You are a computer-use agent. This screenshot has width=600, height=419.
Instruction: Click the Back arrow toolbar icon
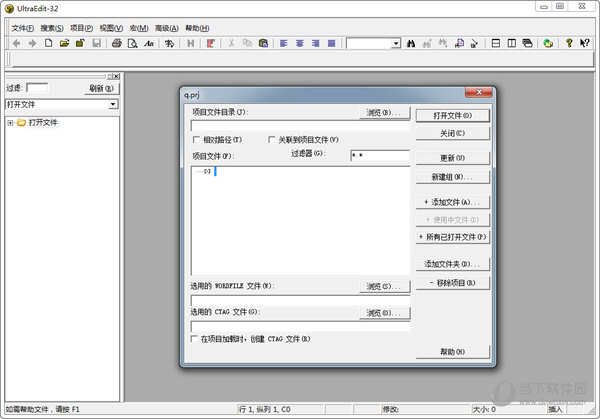coord(16,43)
